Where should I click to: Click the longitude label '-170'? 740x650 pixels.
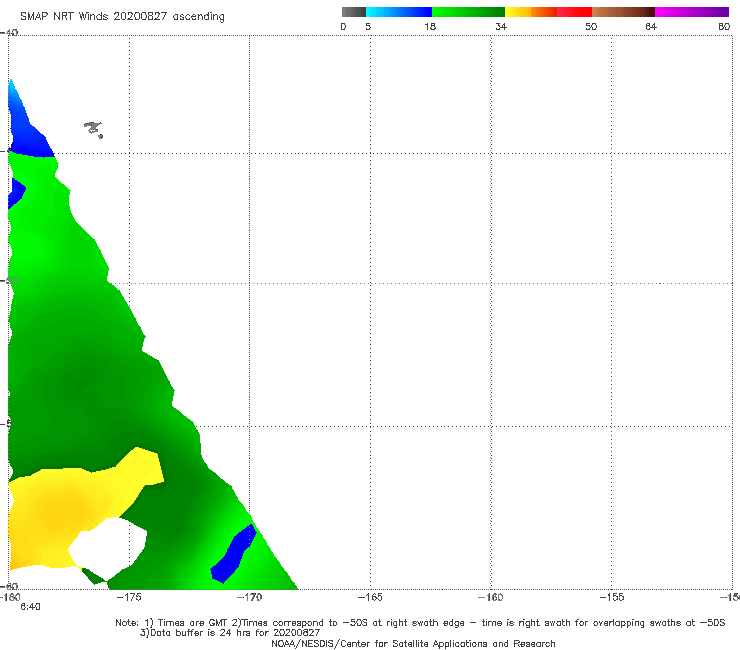(249, 597)
